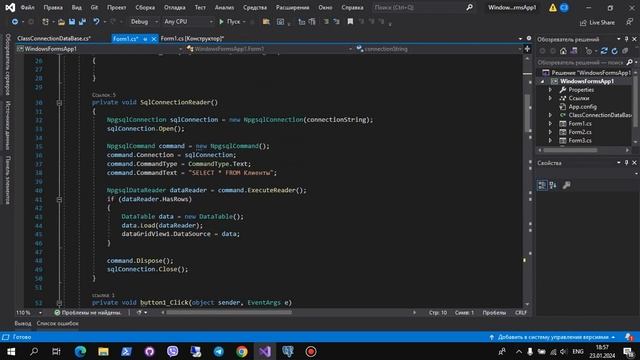
Task: Click the Visual Studio logo icon
Action: (x=10, y=7)
